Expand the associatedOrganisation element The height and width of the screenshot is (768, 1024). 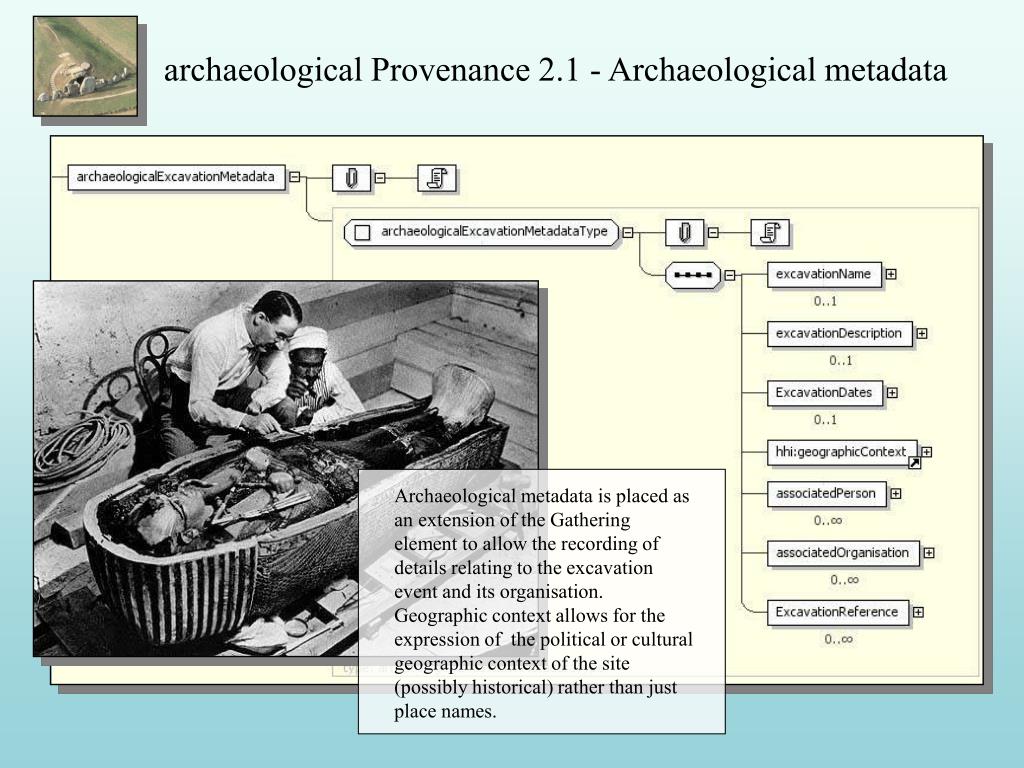pyautogui.click(x=929, y=553)
